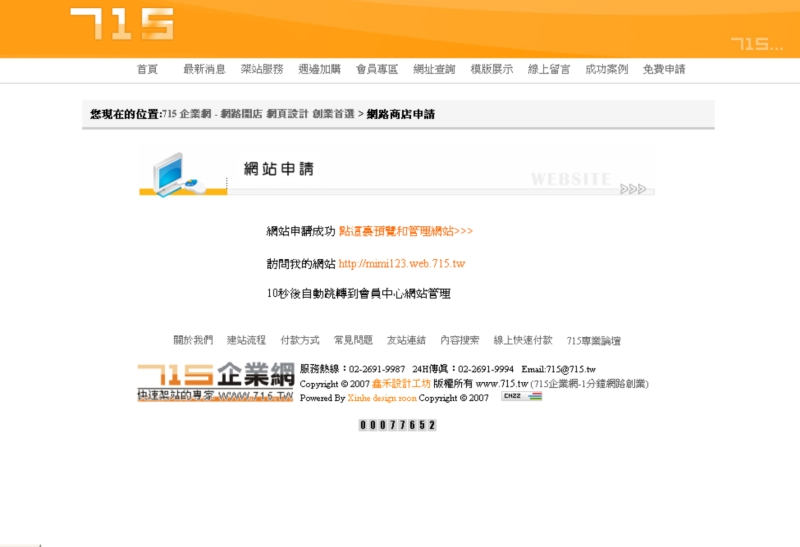Click the CNZZ statistics badge icon
This screenshot has width=800, height=547.
click(x=521, y=397)
